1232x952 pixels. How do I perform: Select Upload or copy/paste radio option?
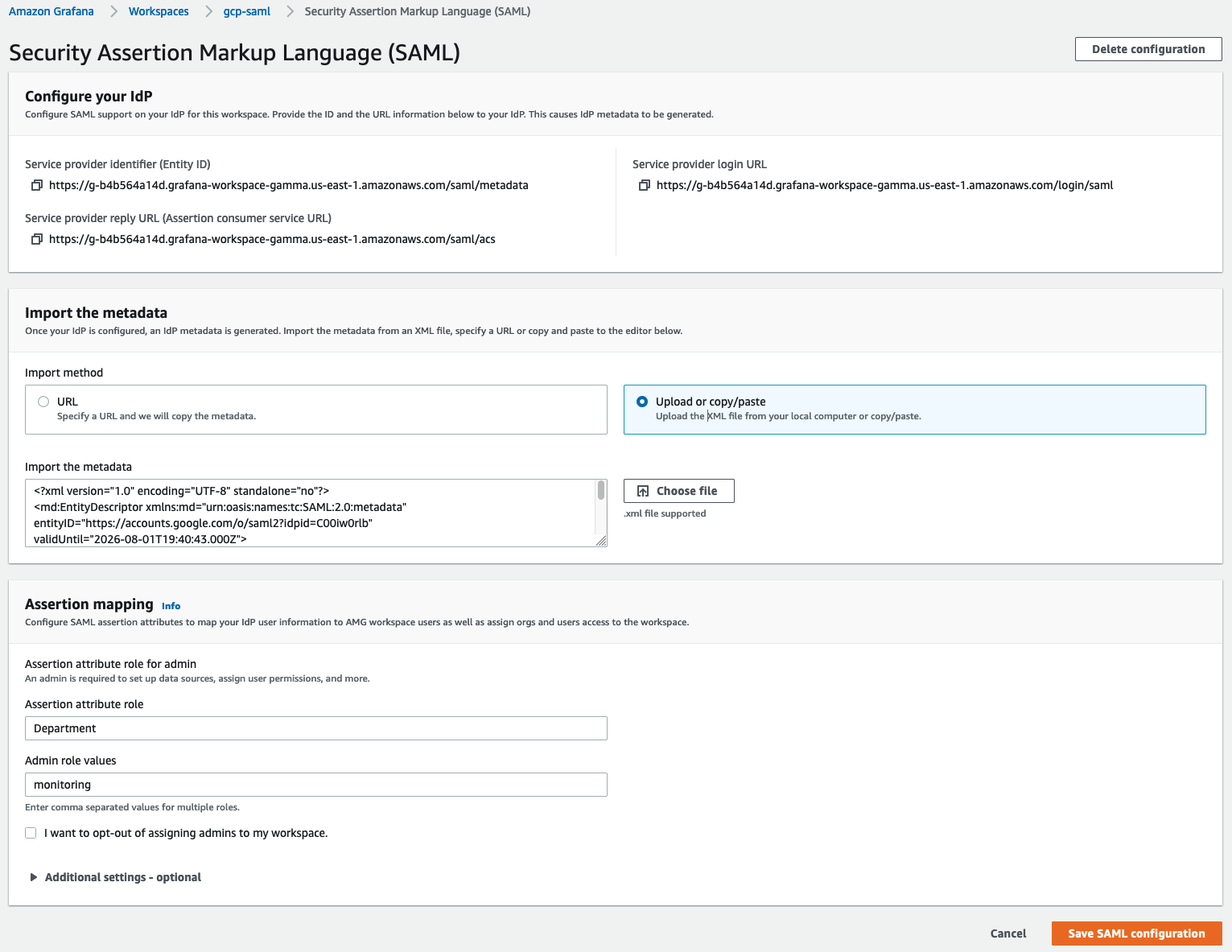(642, 402)
